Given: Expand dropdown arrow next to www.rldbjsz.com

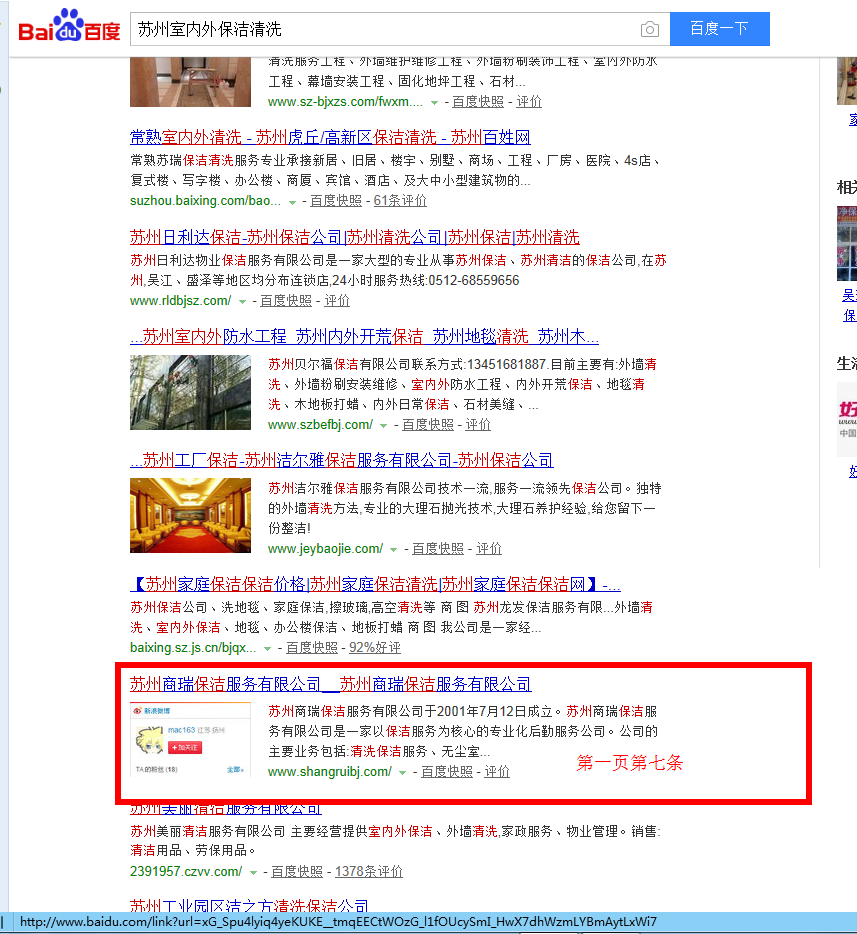Looking at the screenshot, I should click(x=242, y=302).
